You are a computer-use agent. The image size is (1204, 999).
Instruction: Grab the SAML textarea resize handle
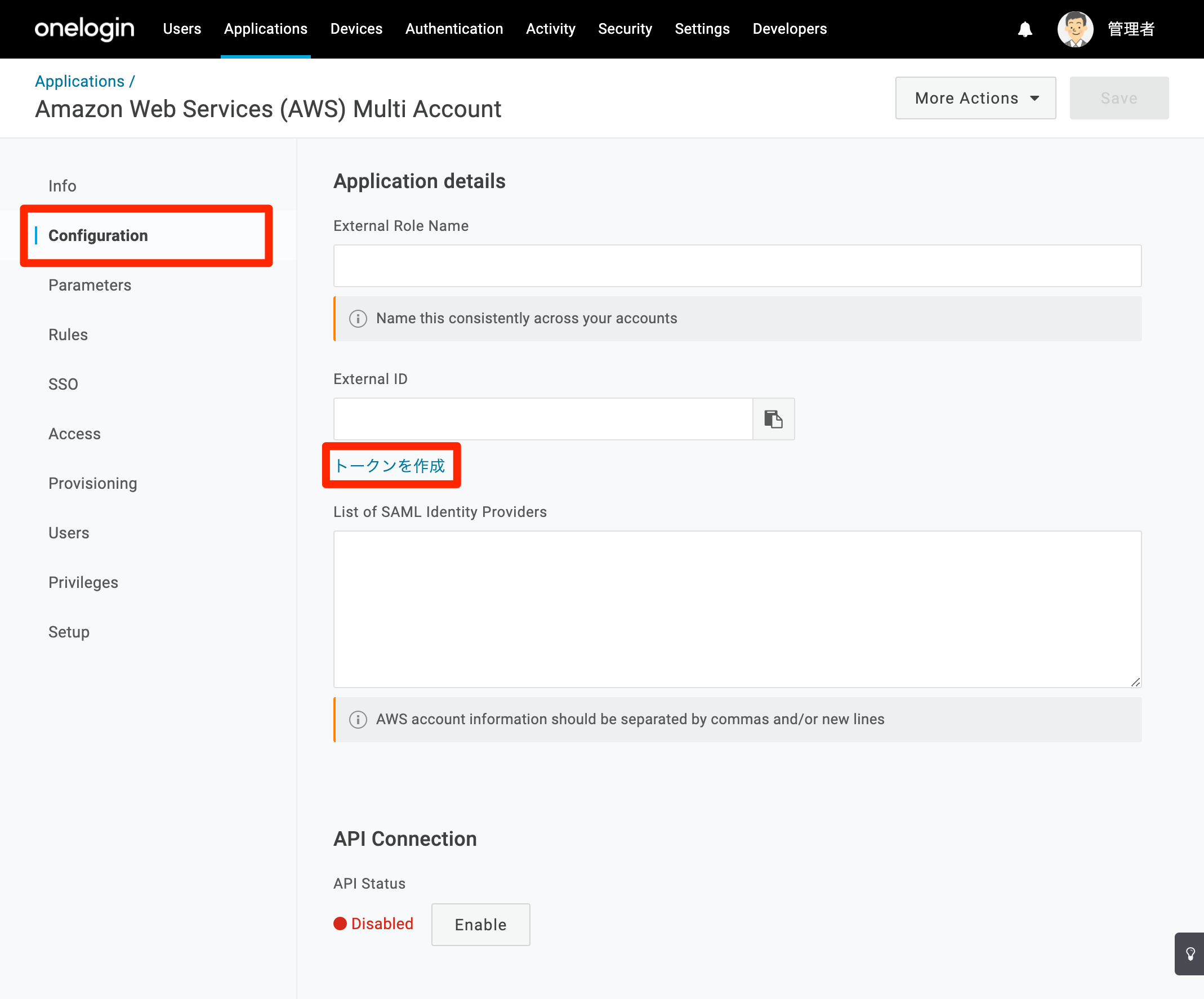pyautogui.click(x=1135, y=682)
